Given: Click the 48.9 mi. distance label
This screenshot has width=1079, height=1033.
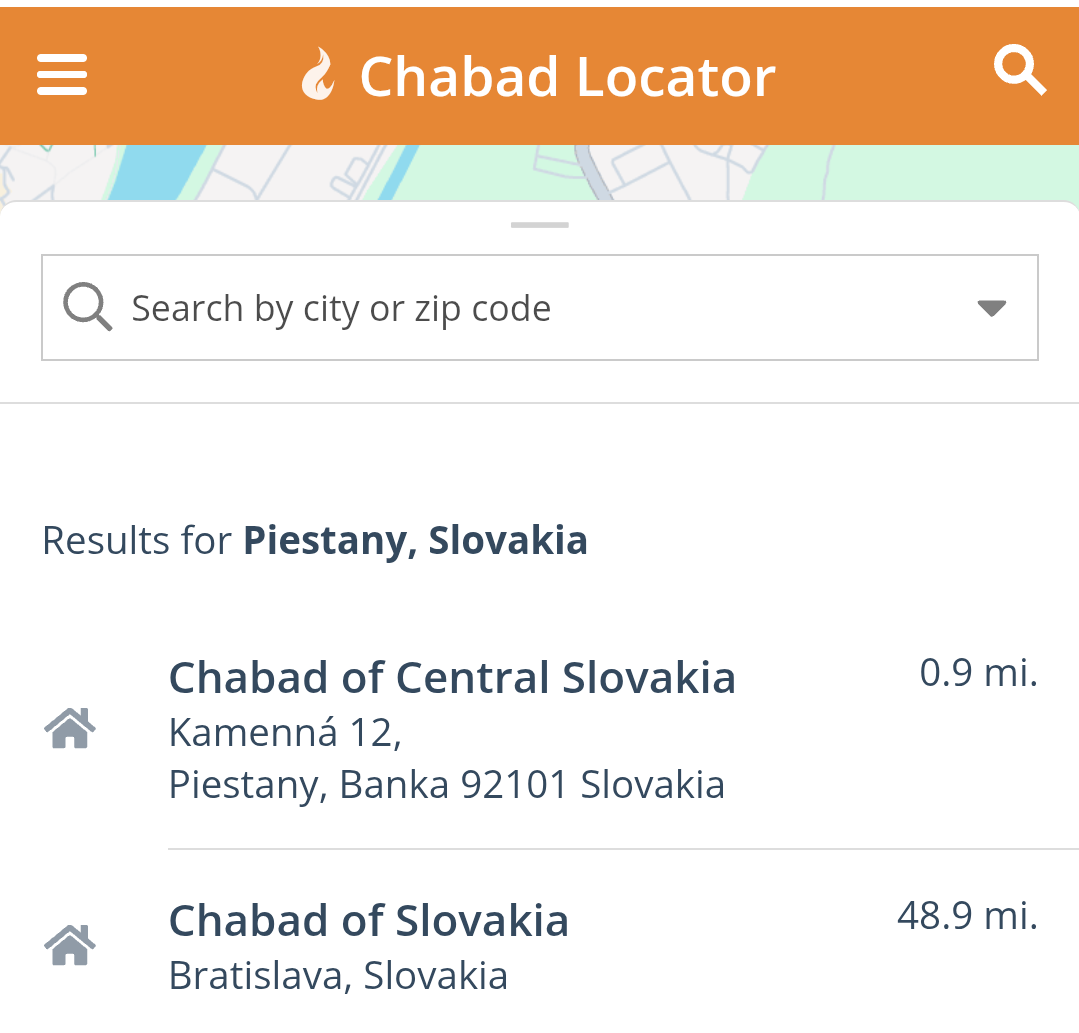Looking at the screenshot, I should [967, 915].
